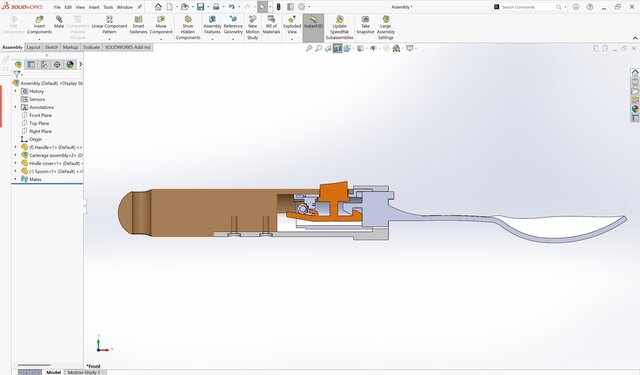Open Large Assembly Settings

[x=386, y=28]
